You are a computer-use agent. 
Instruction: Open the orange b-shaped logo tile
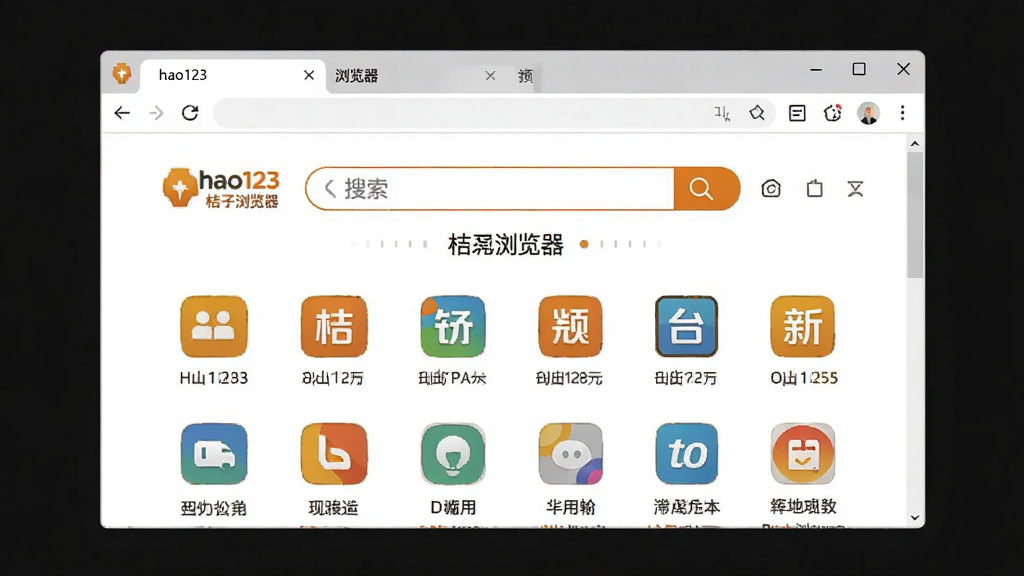click(334, 454)
